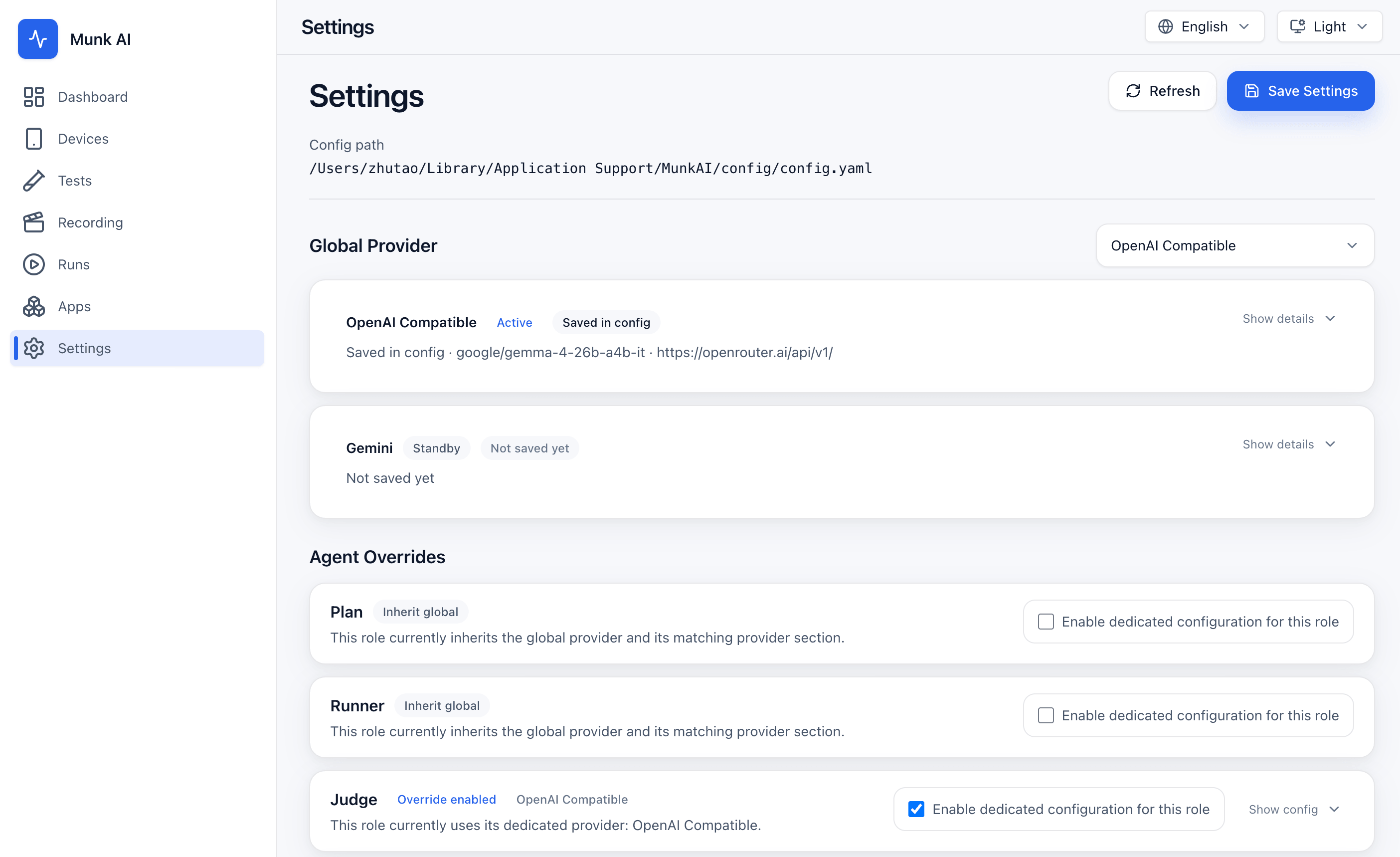
Task: Open the English language dropdown
Action: [x=1204, y=27]
